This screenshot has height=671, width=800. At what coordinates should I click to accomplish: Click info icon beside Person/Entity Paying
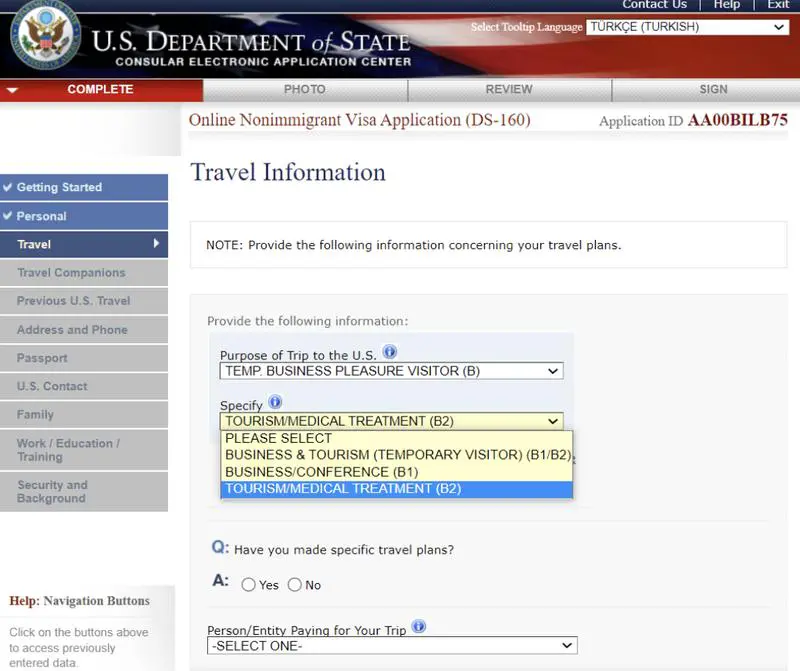pos(418,627)
